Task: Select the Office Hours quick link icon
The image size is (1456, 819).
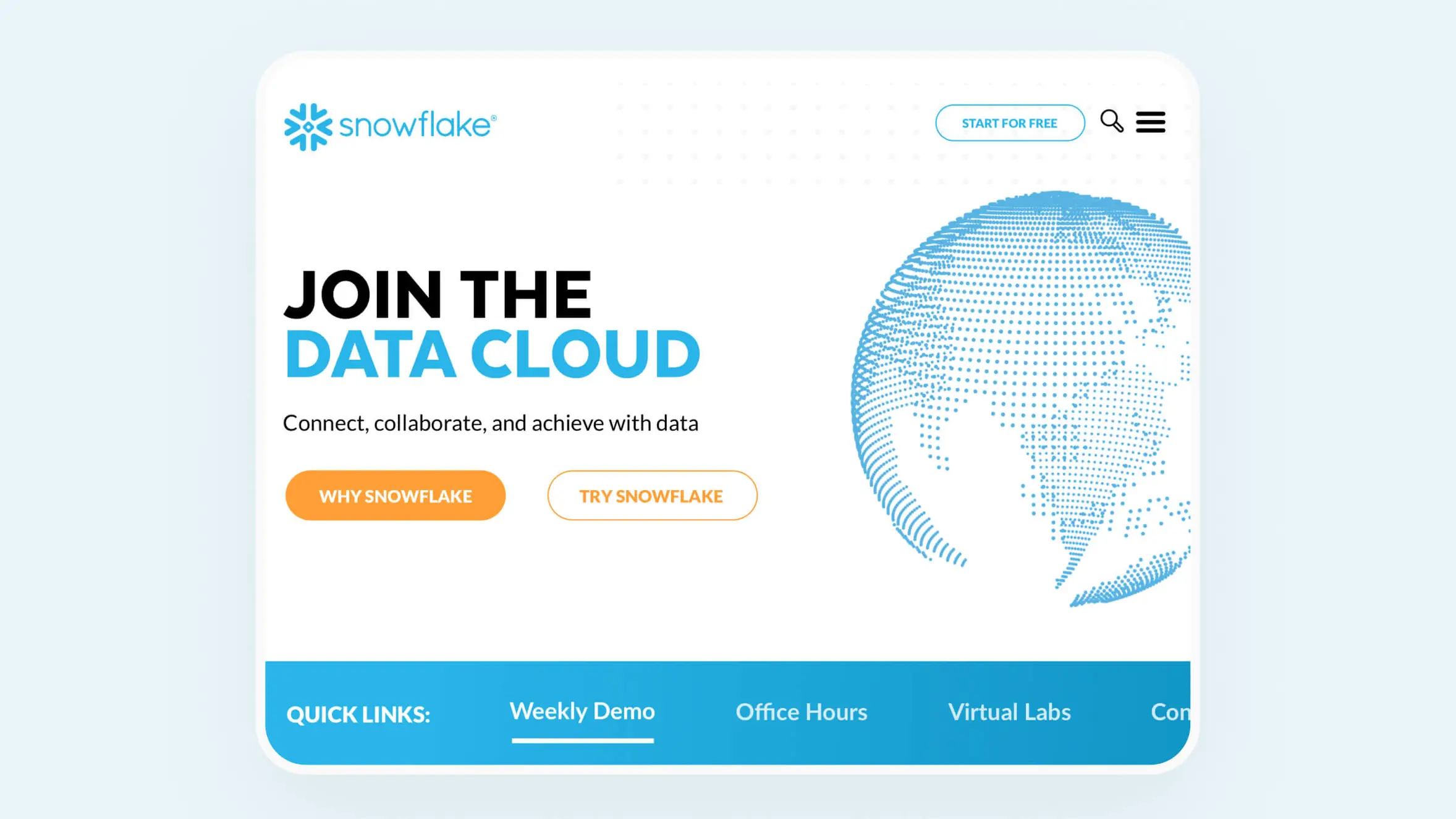Action: 801,711
